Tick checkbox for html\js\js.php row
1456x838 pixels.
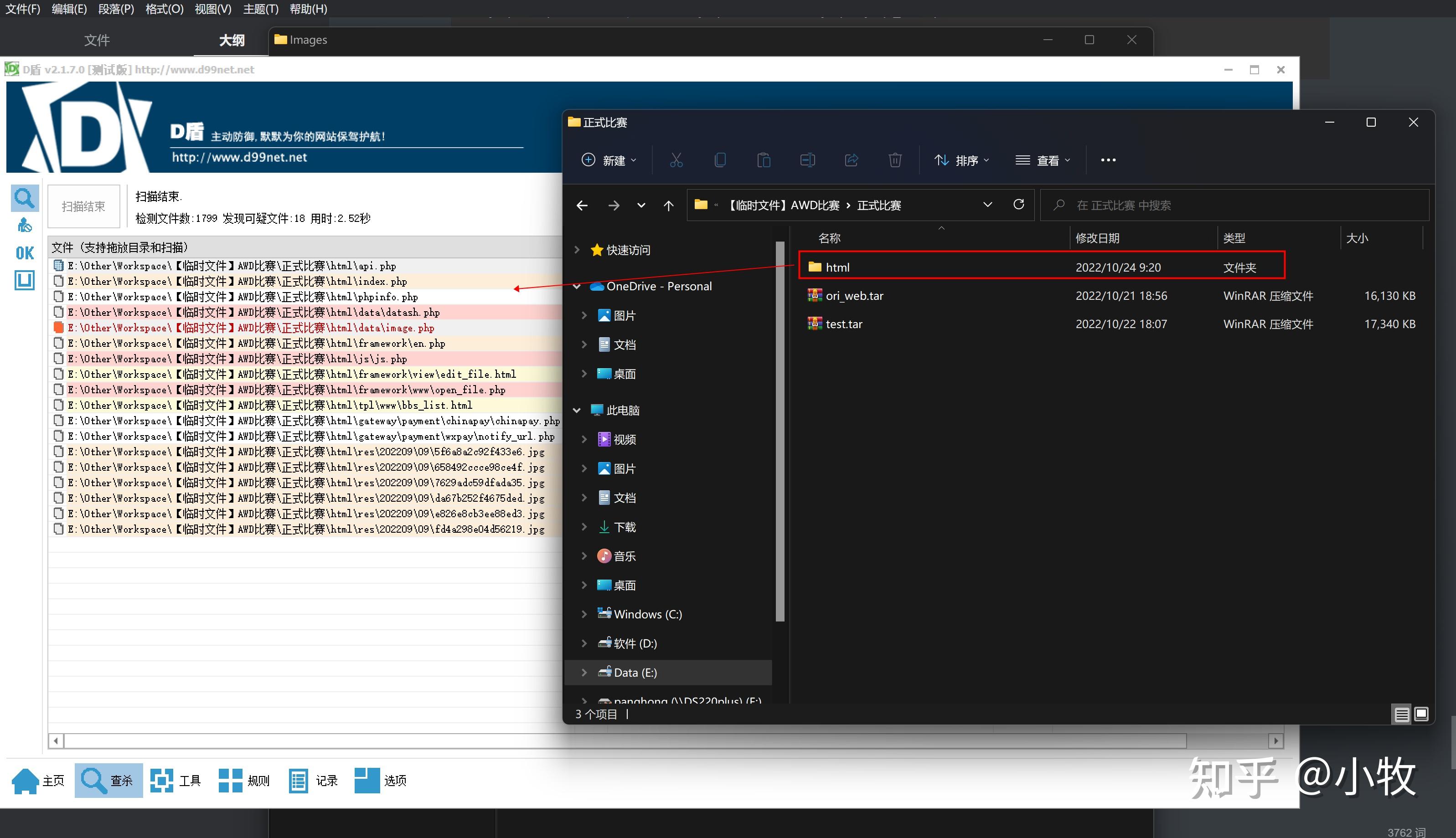tap(58, 359)
